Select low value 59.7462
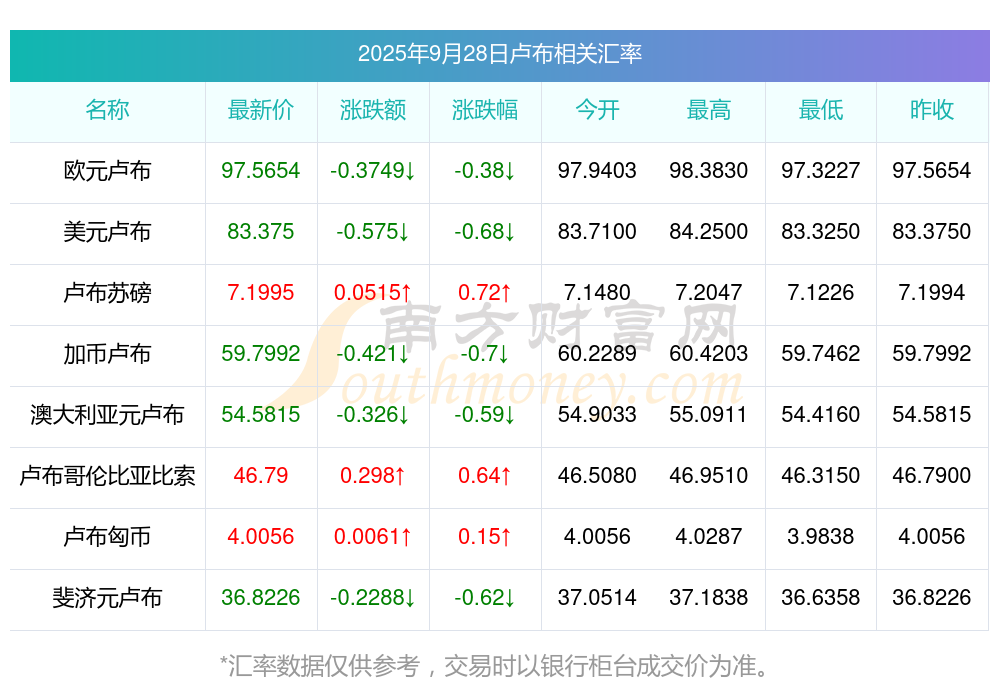The width and height of the screenshot is (1000, 697). tap(821, 353)
